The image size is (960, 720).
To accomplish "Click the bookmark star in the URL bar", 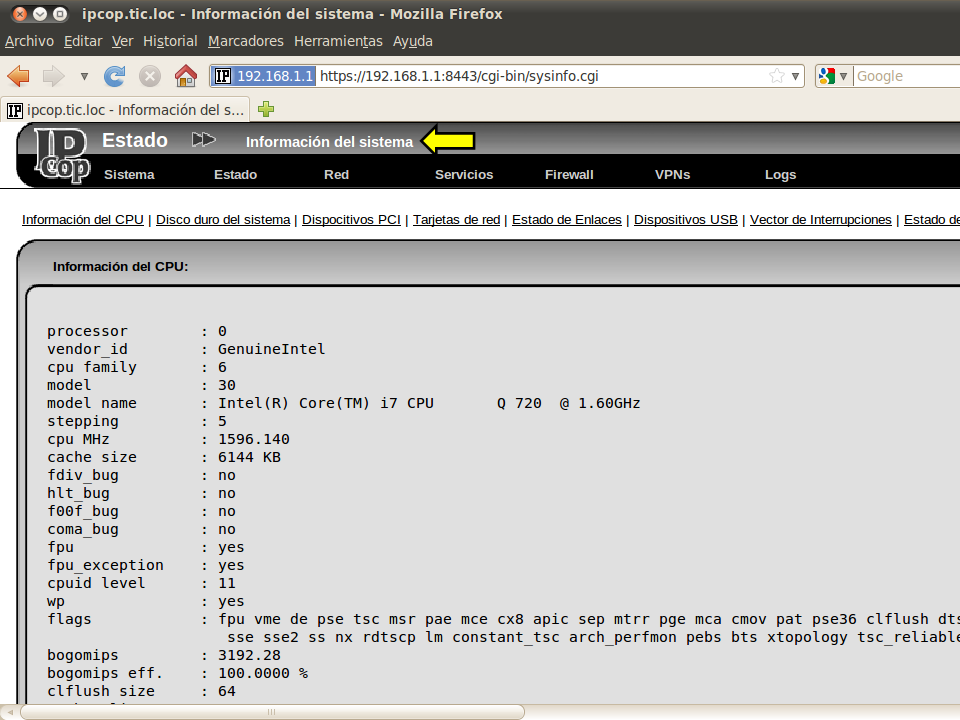I will (777, 76).
